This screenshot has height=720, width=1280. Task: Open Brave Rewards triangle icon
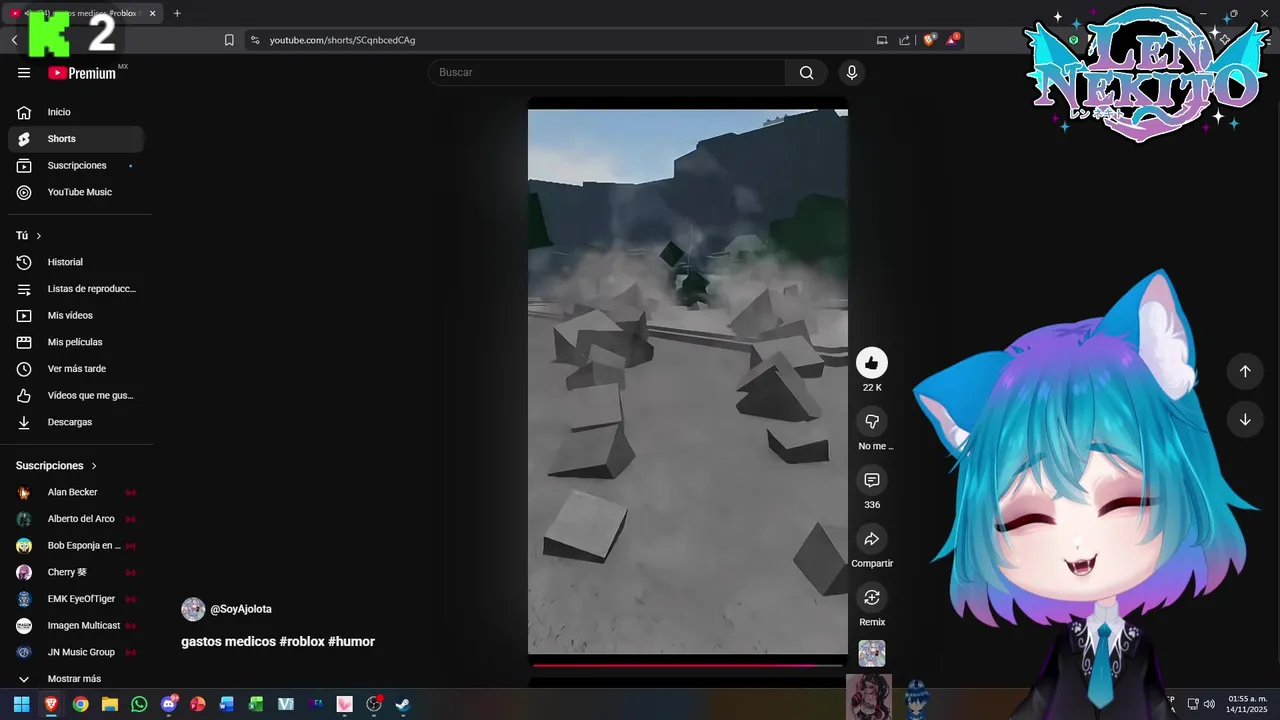tap(952, 40)
